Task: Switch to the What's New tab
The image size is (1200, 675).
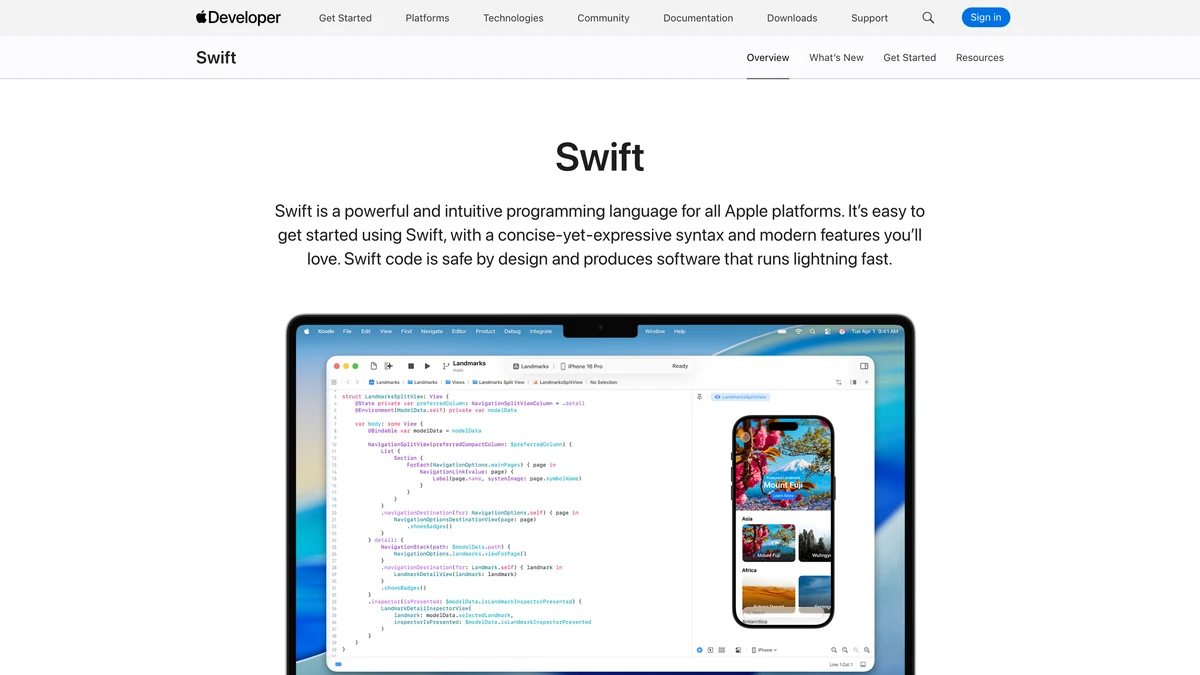Action: click(836, 58)
